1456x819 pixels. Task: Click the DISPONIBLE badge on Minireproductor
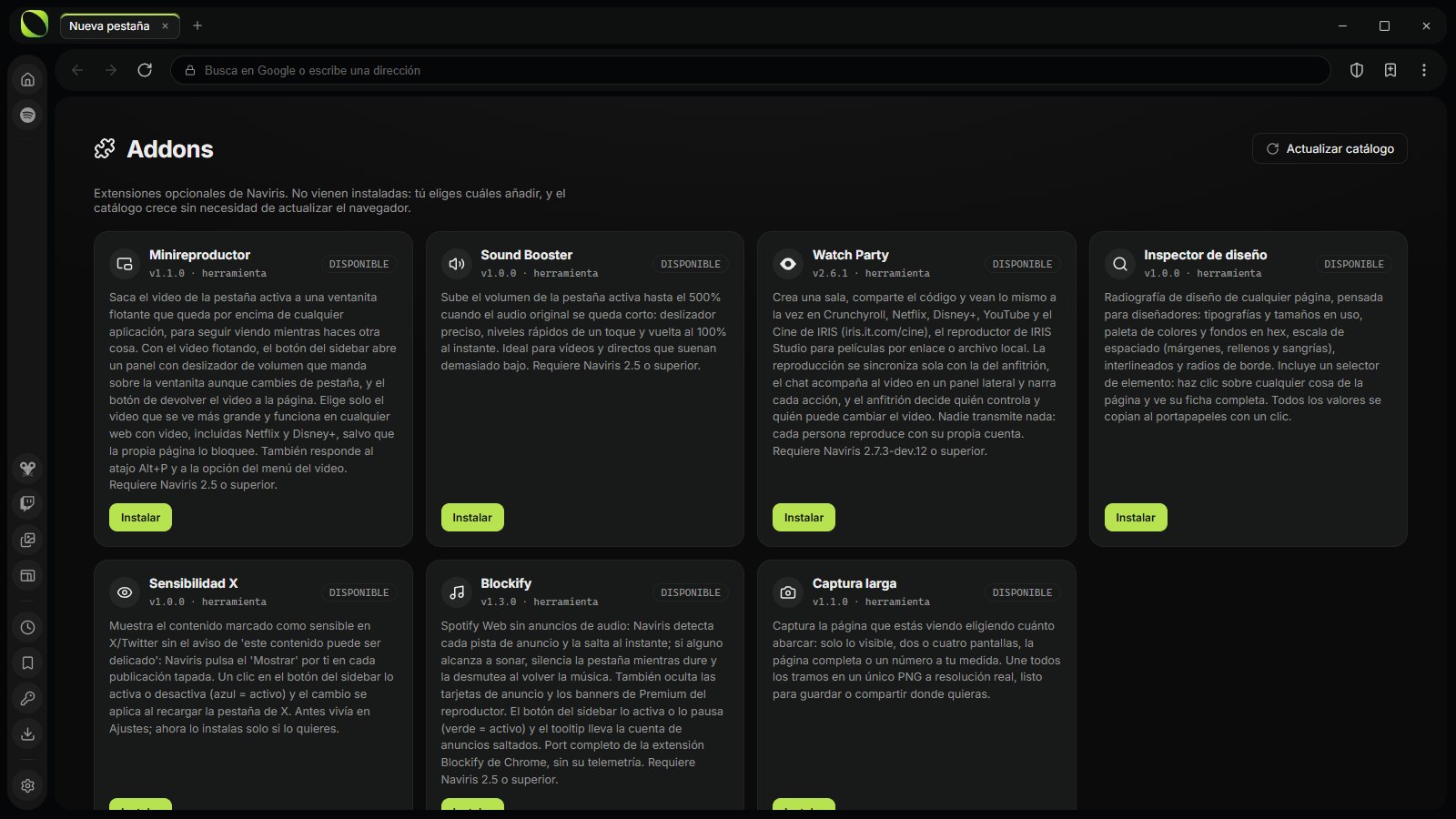click(359, 264)
